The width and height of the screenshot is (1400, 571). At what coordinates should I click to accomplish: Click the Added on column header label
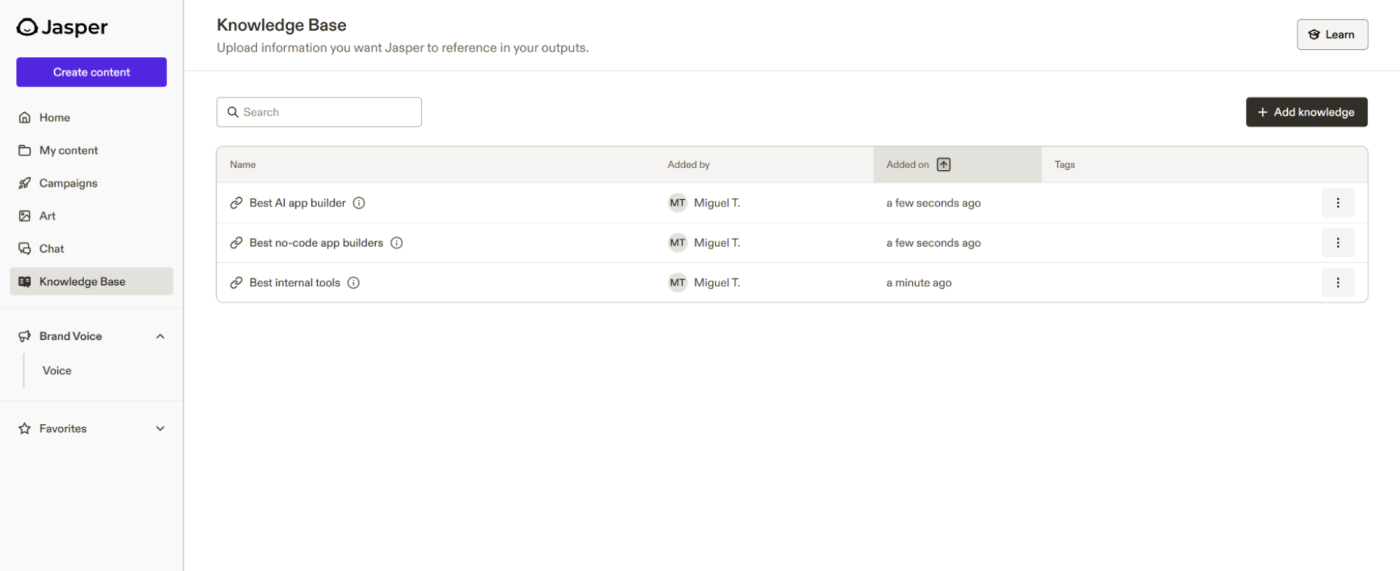pyautogui.click(x=908, y=165)
